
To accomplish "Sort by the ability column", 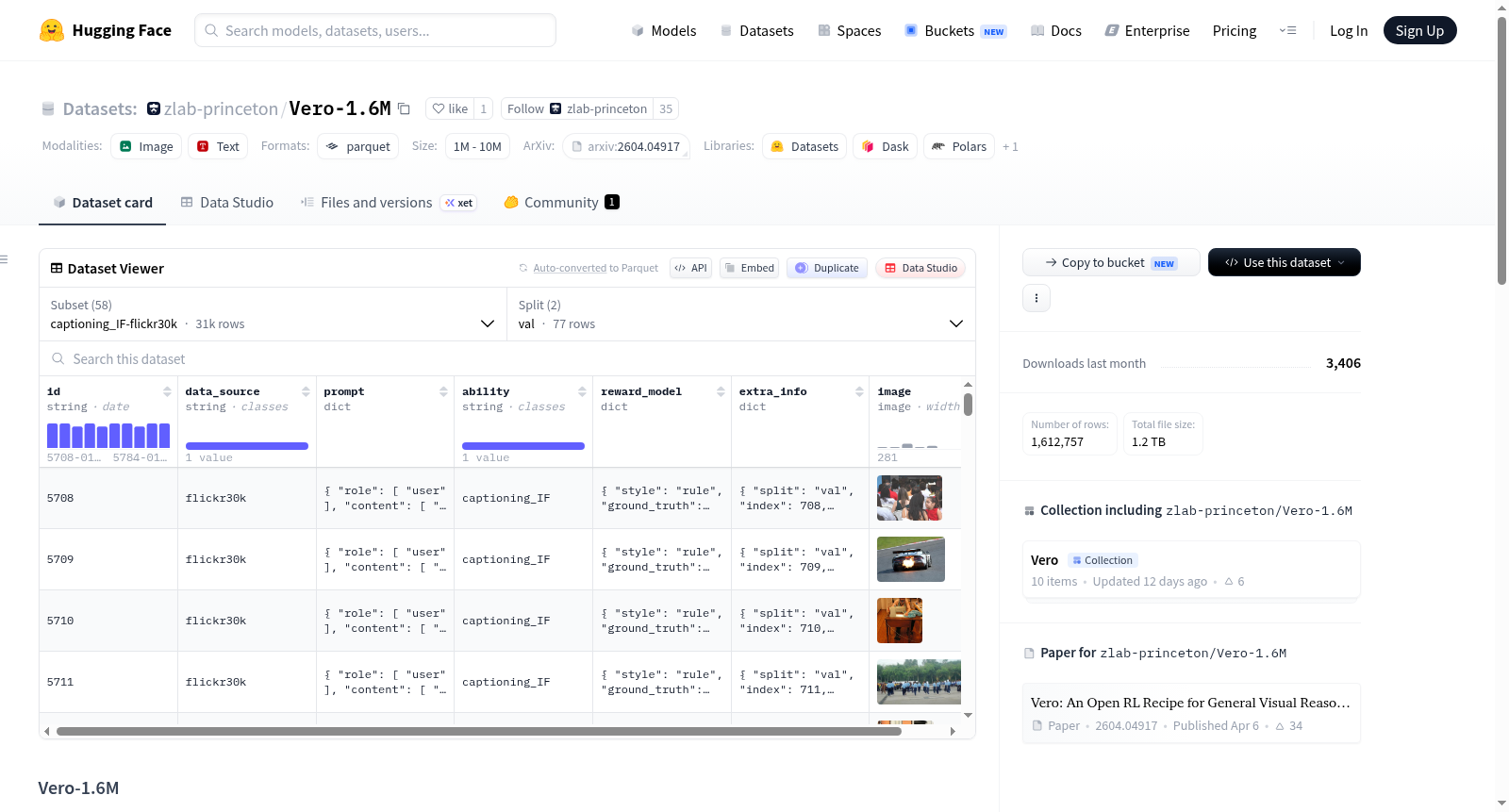I will tap(582, 391).
